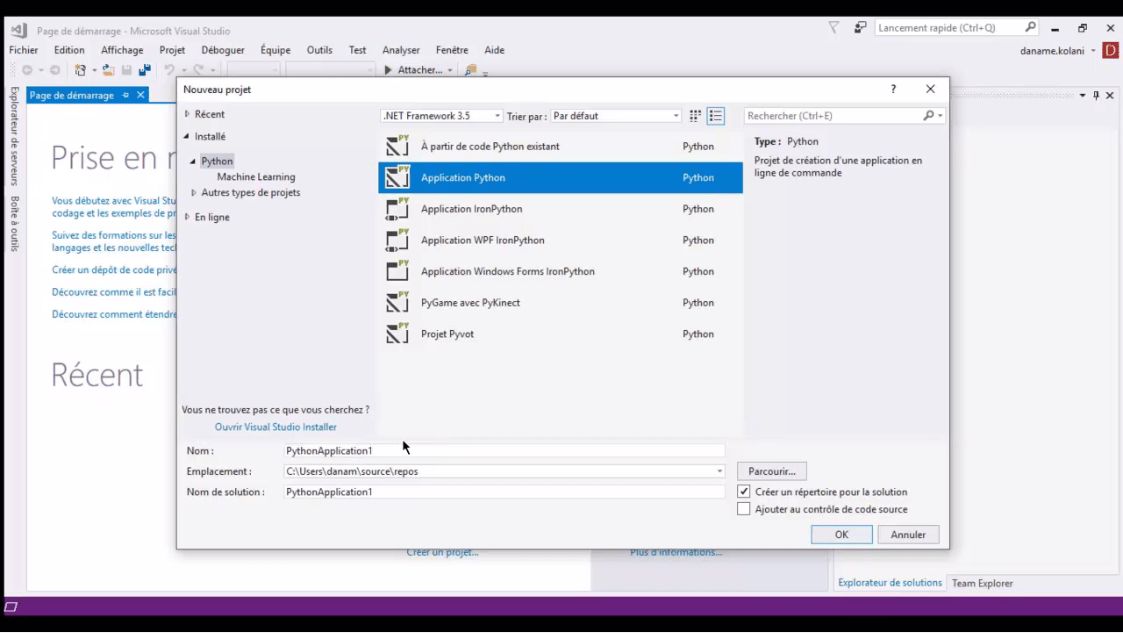
Task: Untick 'Créer un répertoire pour la solution'
Action: [x=743, y=492]
